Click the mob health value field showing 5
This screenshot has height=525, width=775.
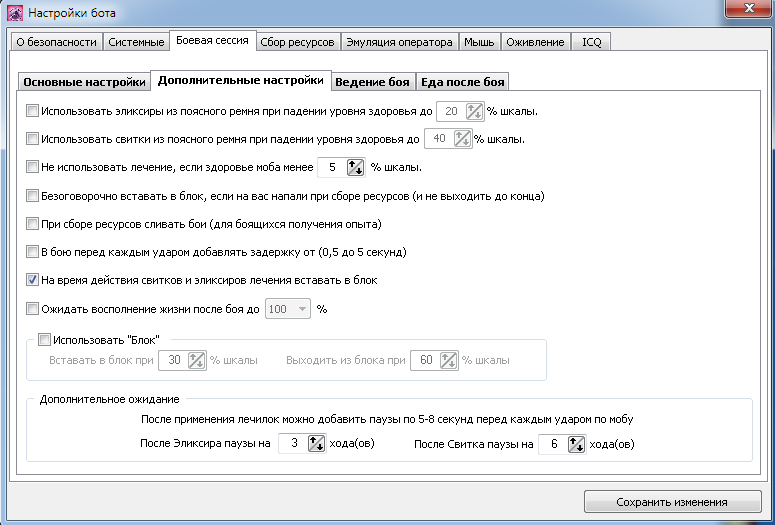point(332,167)
